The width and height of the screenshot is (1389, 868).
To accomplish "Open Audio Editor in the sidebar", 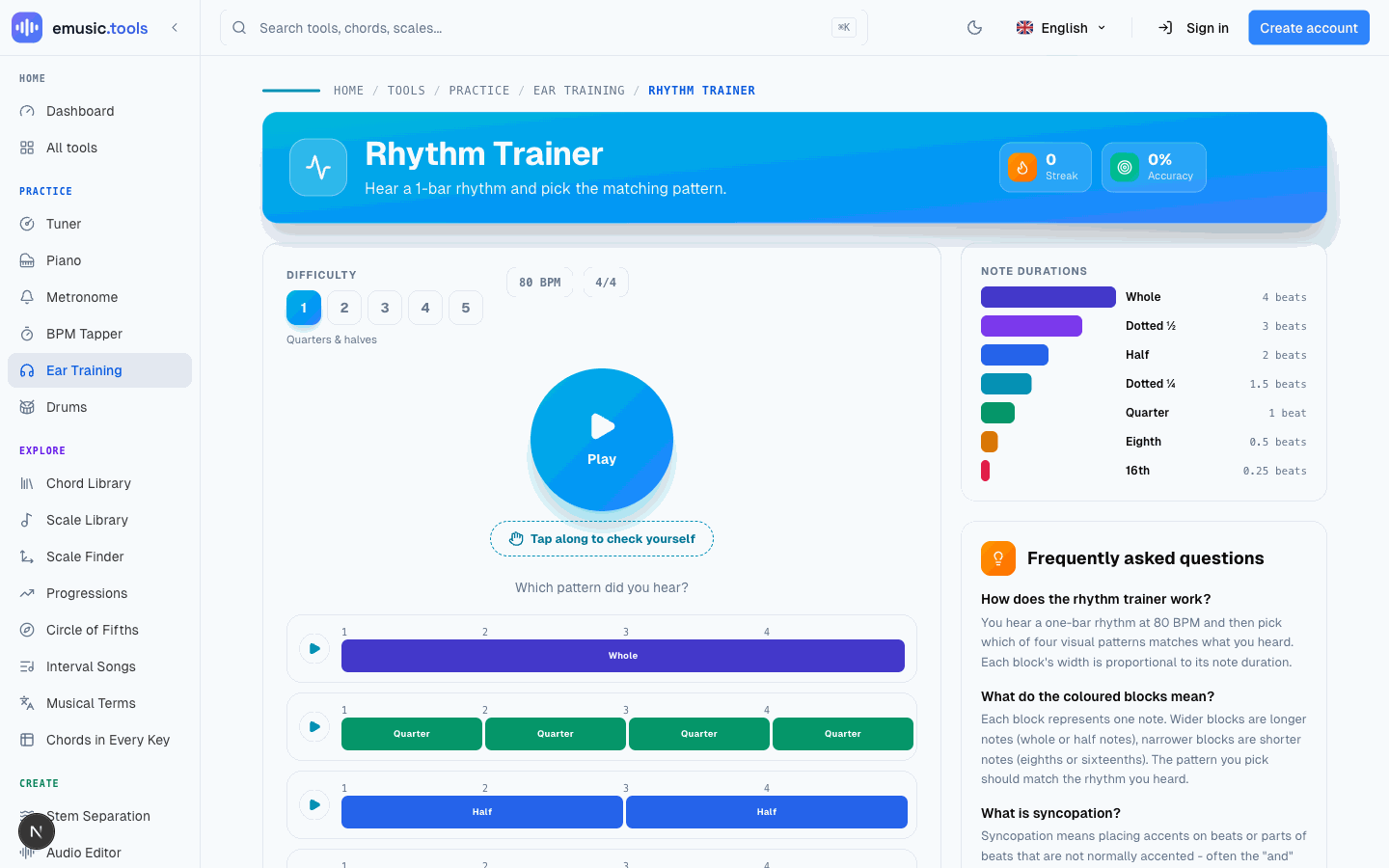I will click(x=99, y=853).
